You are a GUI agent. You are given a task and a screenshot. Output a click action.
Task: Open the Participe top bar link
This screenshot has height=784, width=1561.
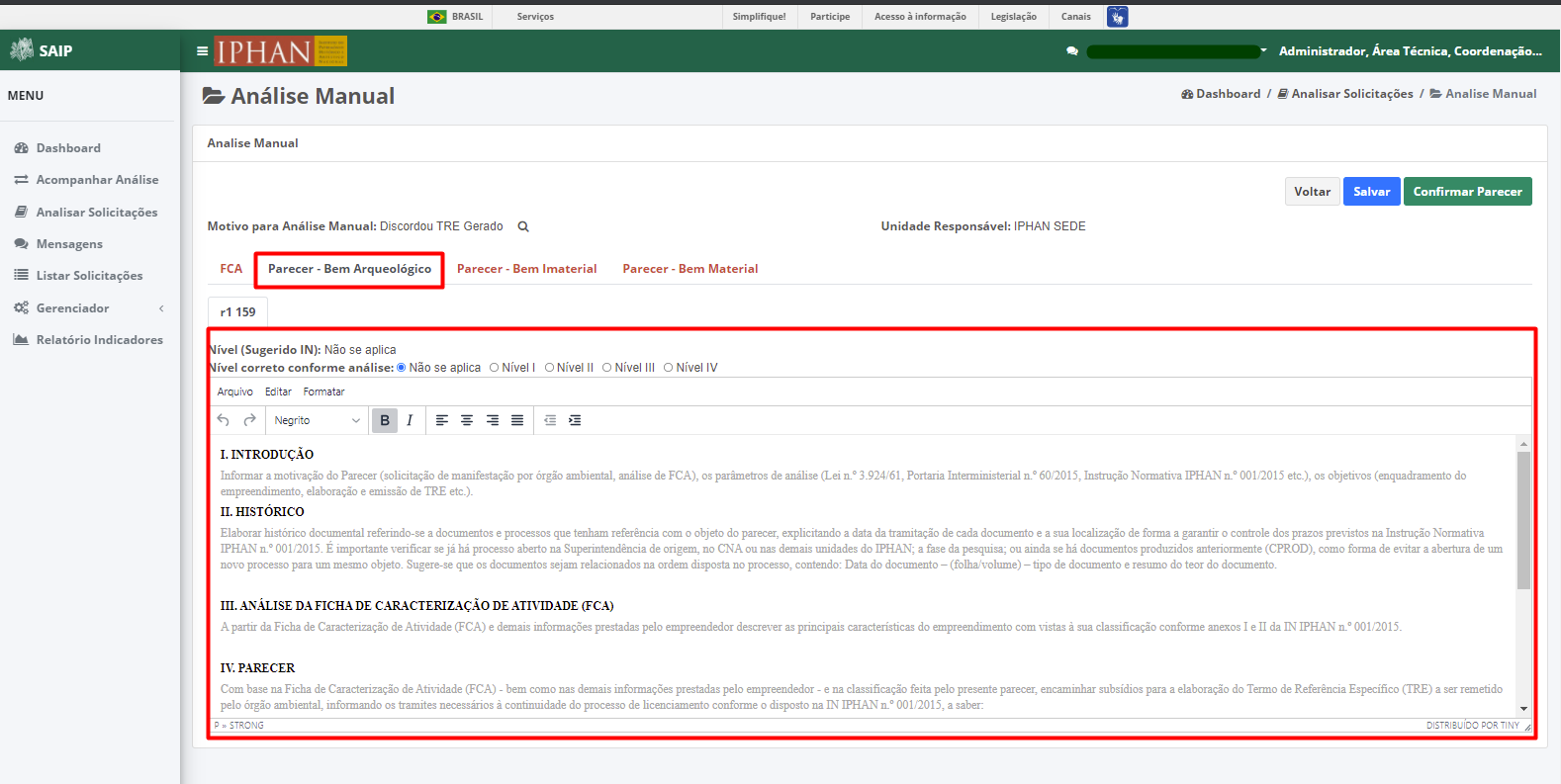click(x=830, y=17)
